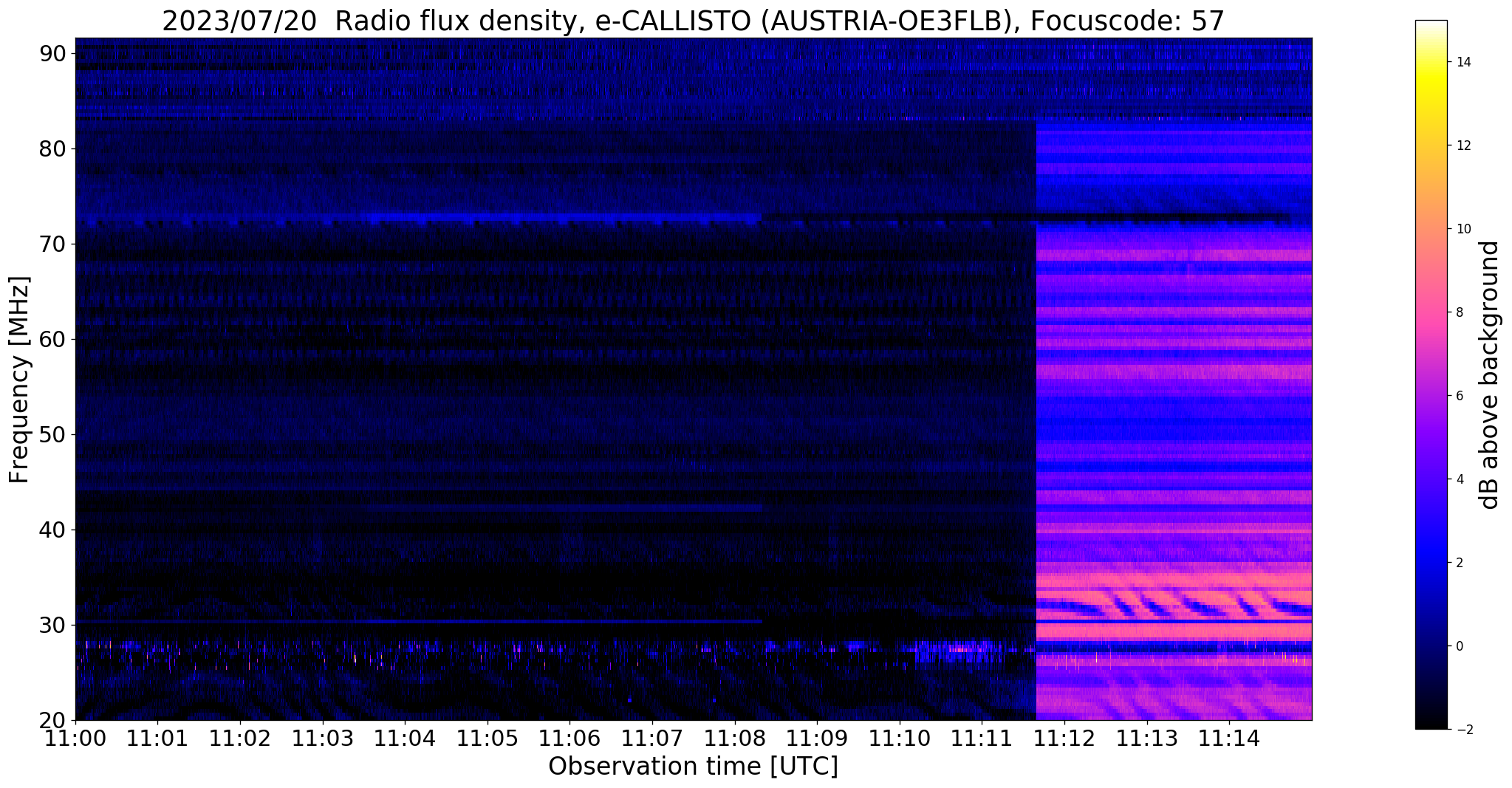
Task: Click the colorbar tick value 14
Action: (x=1463, y=62)
